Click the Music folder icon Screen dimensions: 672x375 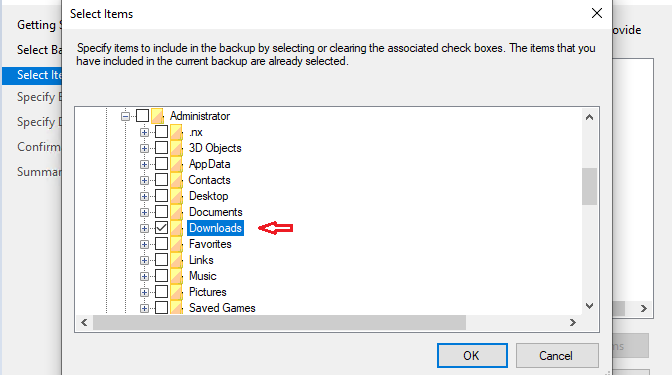pos(176,276)
